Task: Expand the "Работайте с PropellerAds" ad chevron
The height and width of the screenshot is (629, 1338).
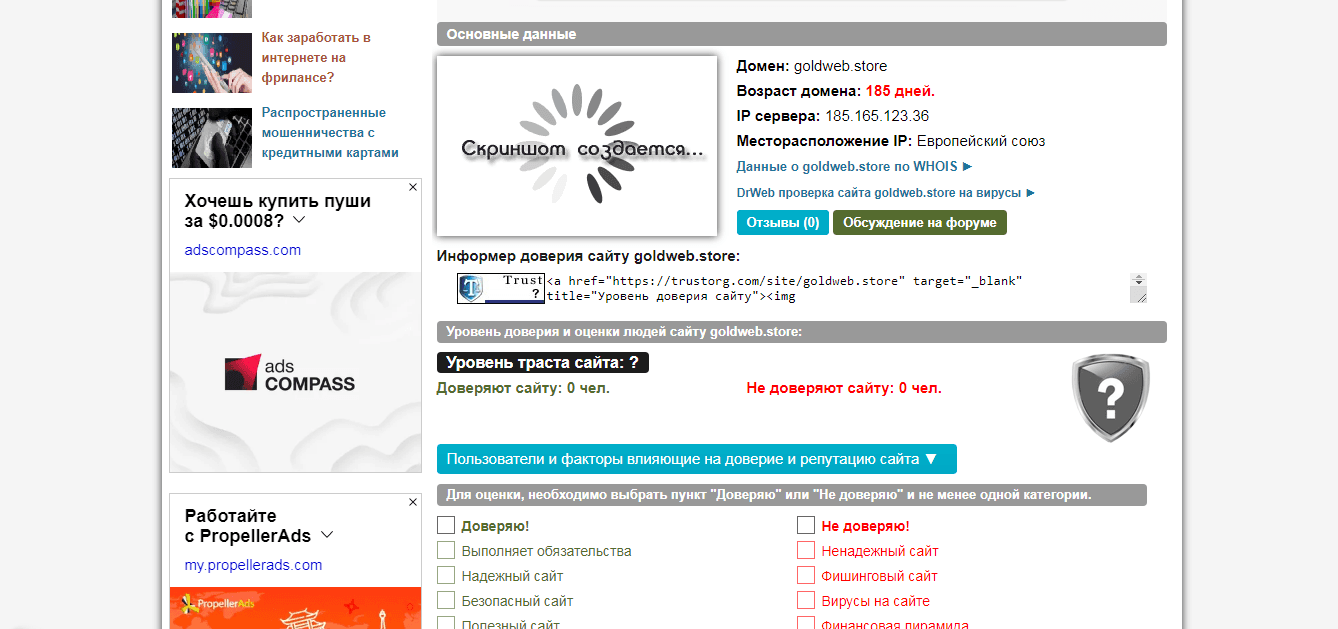Action: [327, 535]
